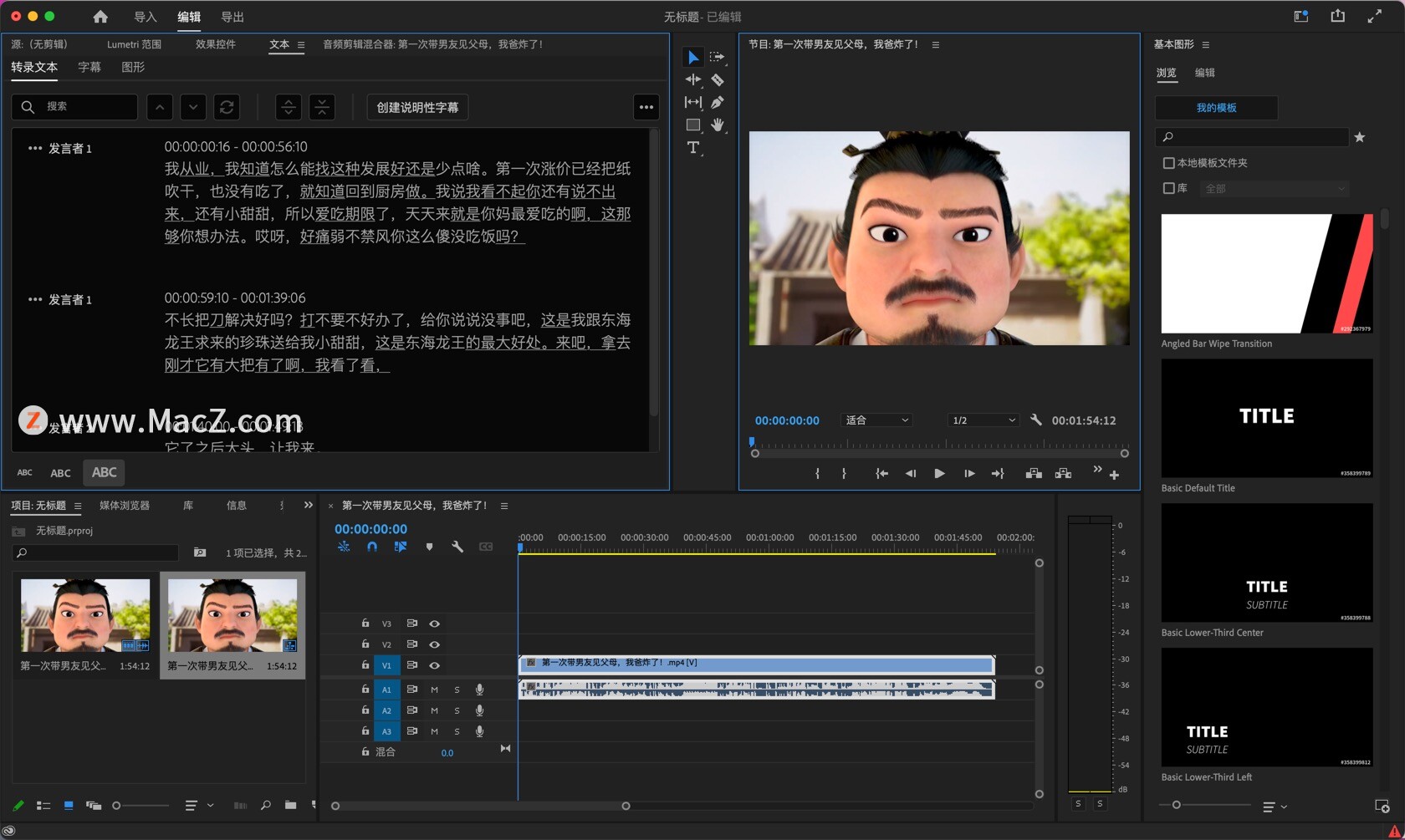Select the Track Select Forward tool
The height and width of the screenshot is (840, 1405).
[x=717, y=57]
